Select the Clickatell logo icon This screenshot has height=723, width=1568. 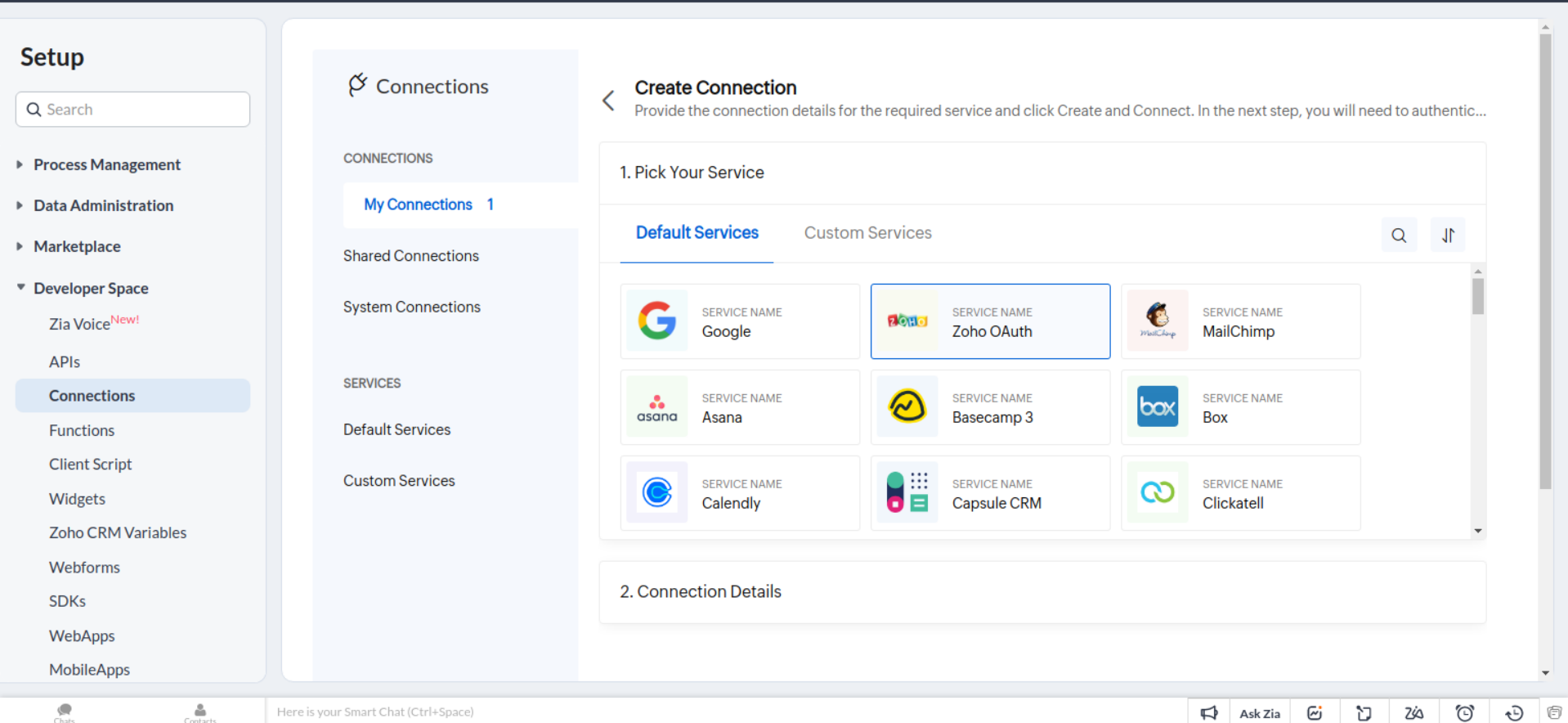click(x=1158, y=492)
